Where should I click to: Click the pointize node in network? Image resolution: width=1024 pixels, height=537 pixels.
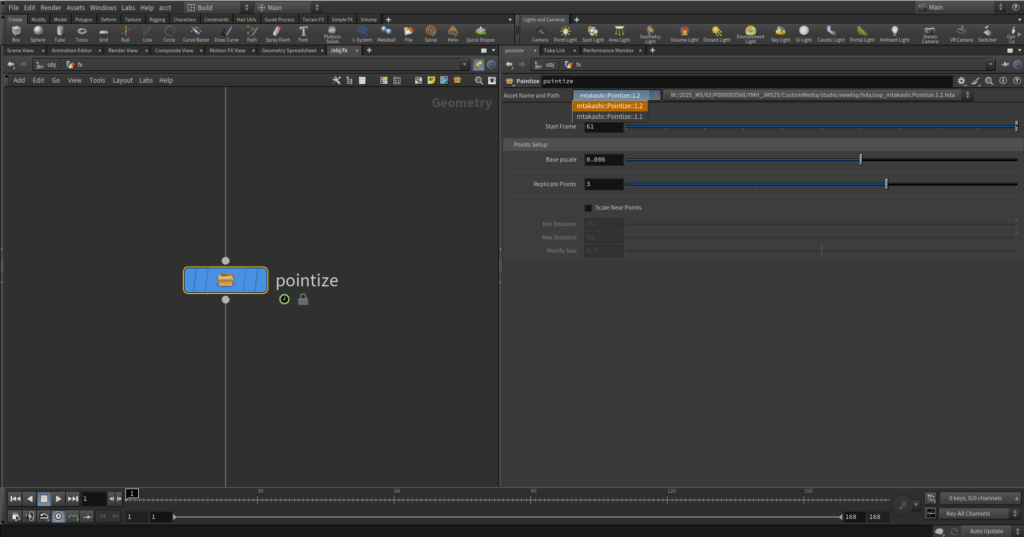(x=225, y=280)
